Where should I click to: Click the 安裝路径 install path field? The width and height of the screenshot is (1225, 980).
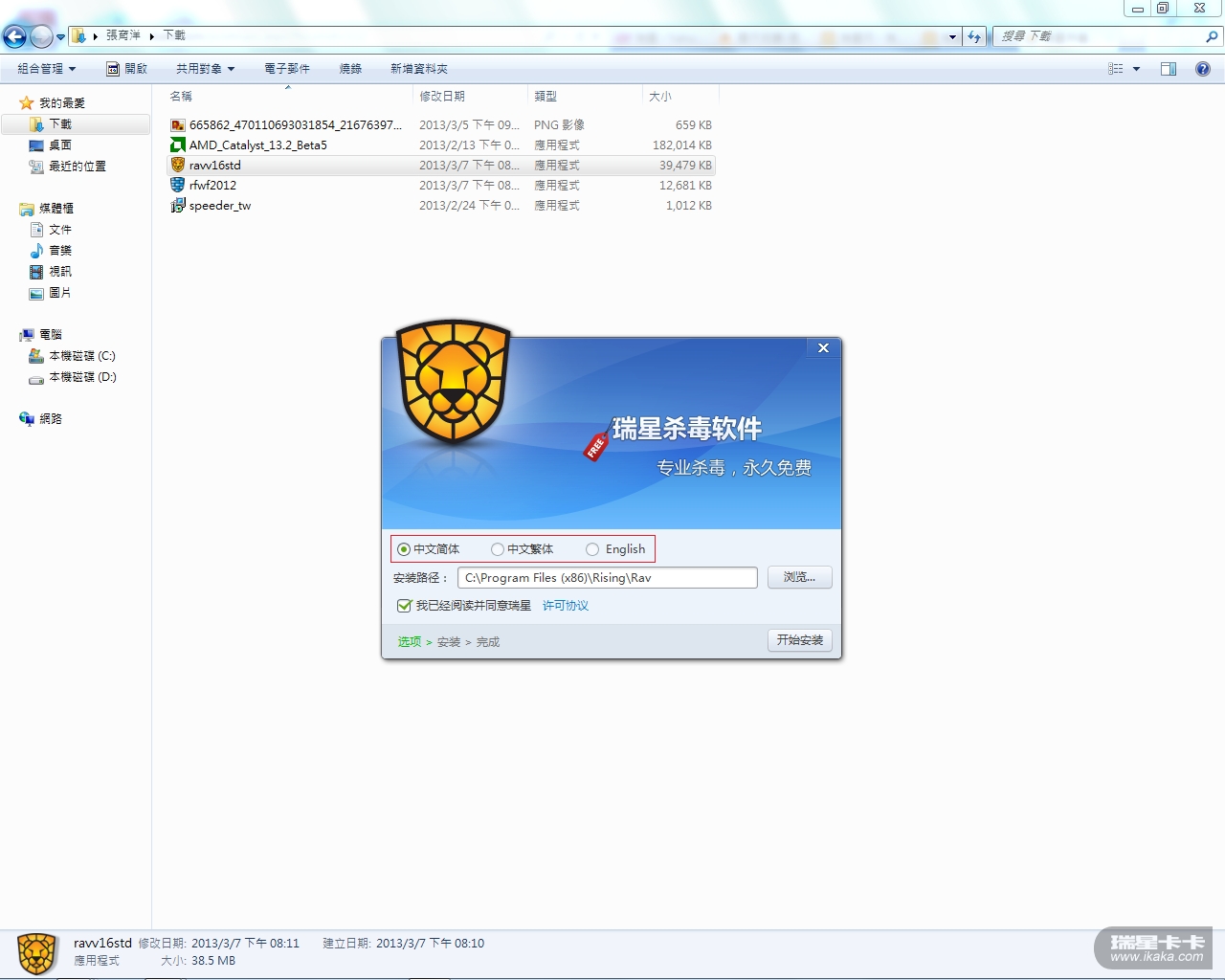608,578
